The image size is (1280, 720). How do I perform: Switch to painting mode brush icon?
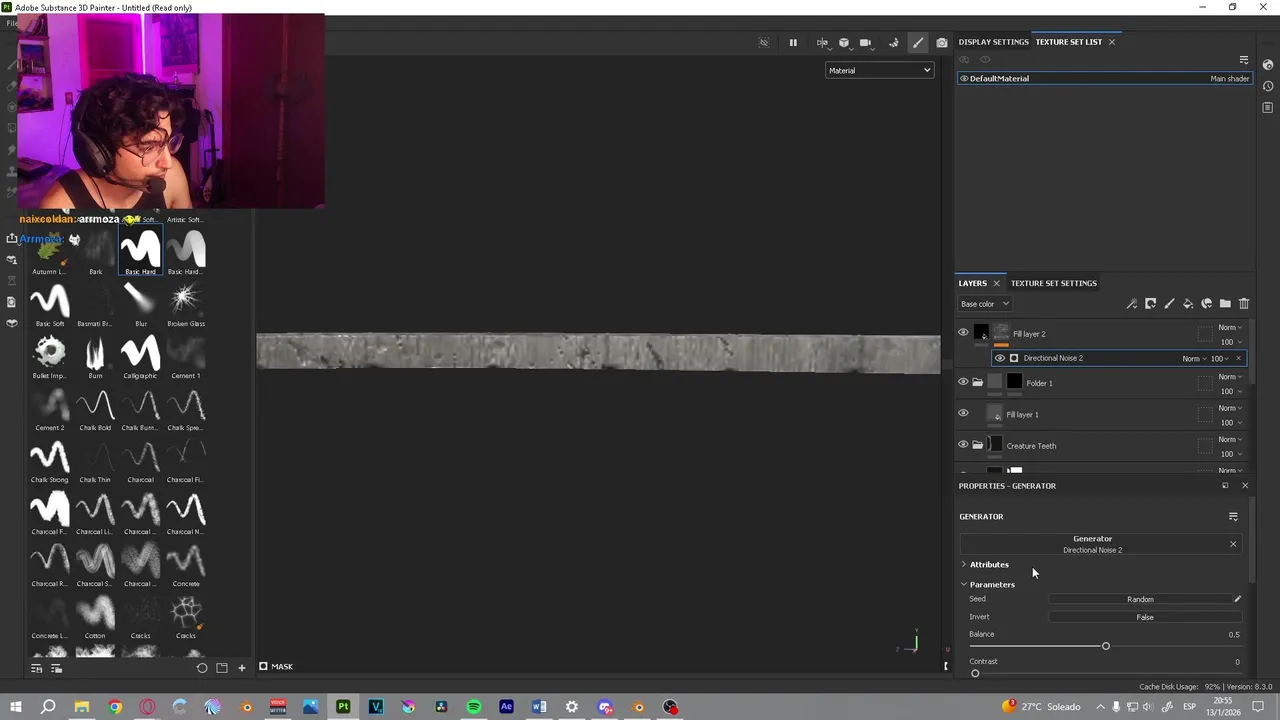(918, 43)
